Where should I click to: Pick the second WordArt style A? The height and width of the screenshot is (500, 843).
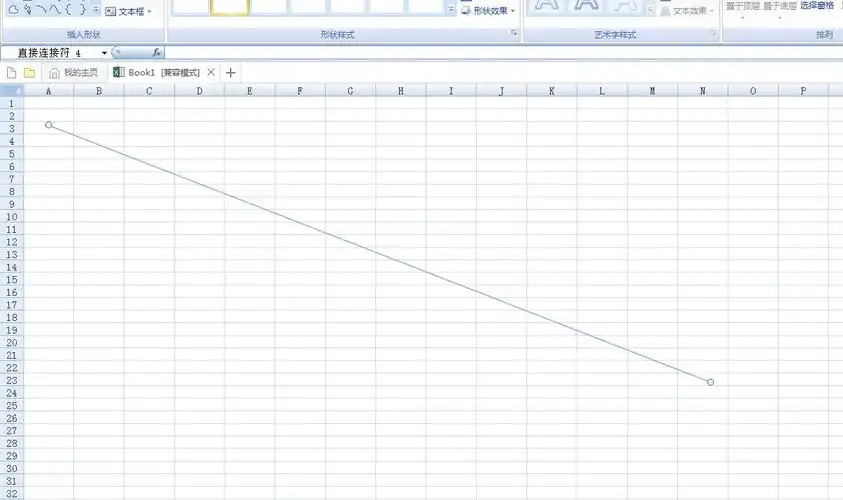pyautogui.click(x=586, y=7)
